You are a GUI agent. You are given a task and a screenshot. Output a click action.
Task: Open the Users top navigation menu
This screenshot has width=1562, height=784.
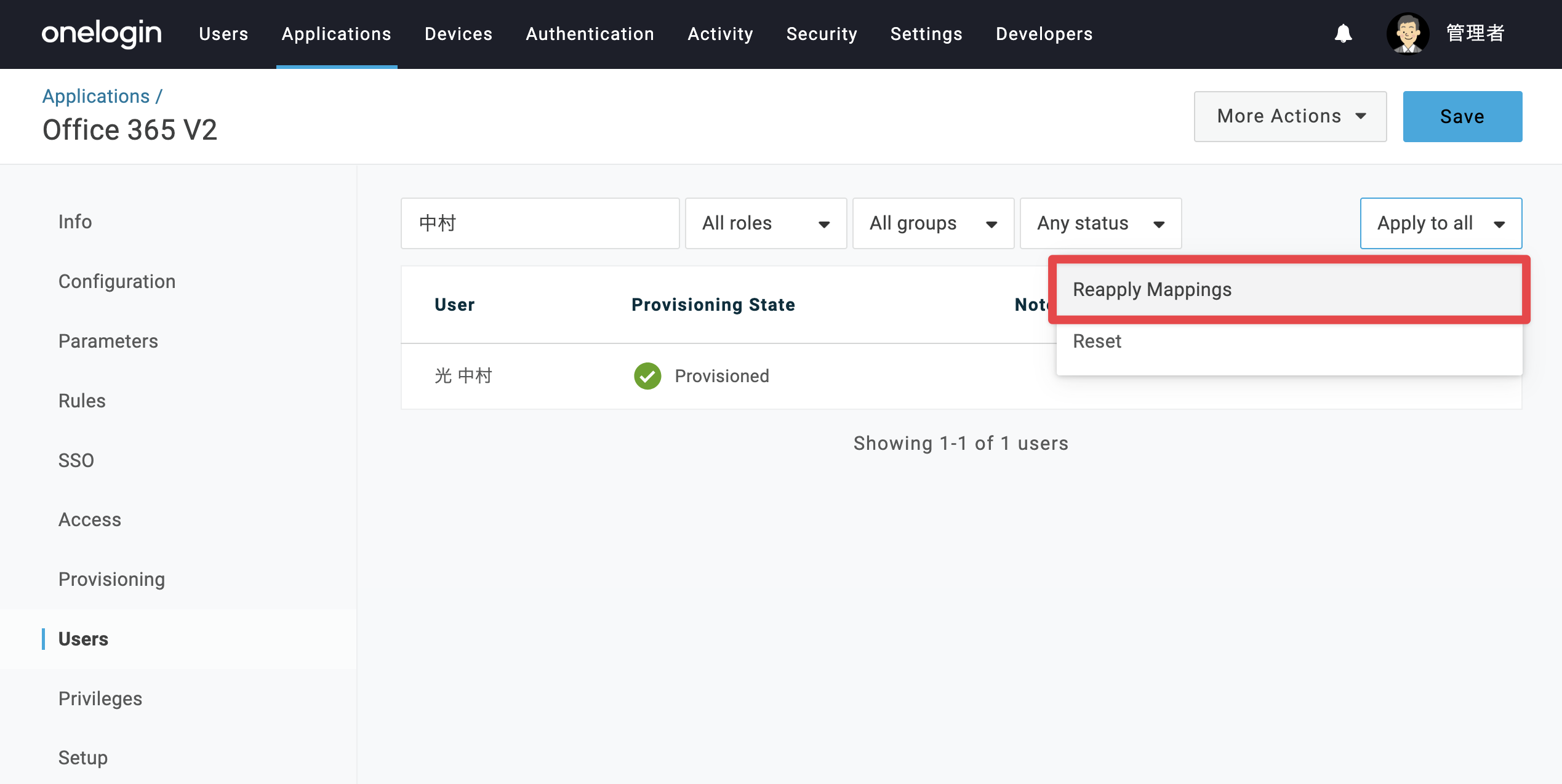[x=223, y=34]
